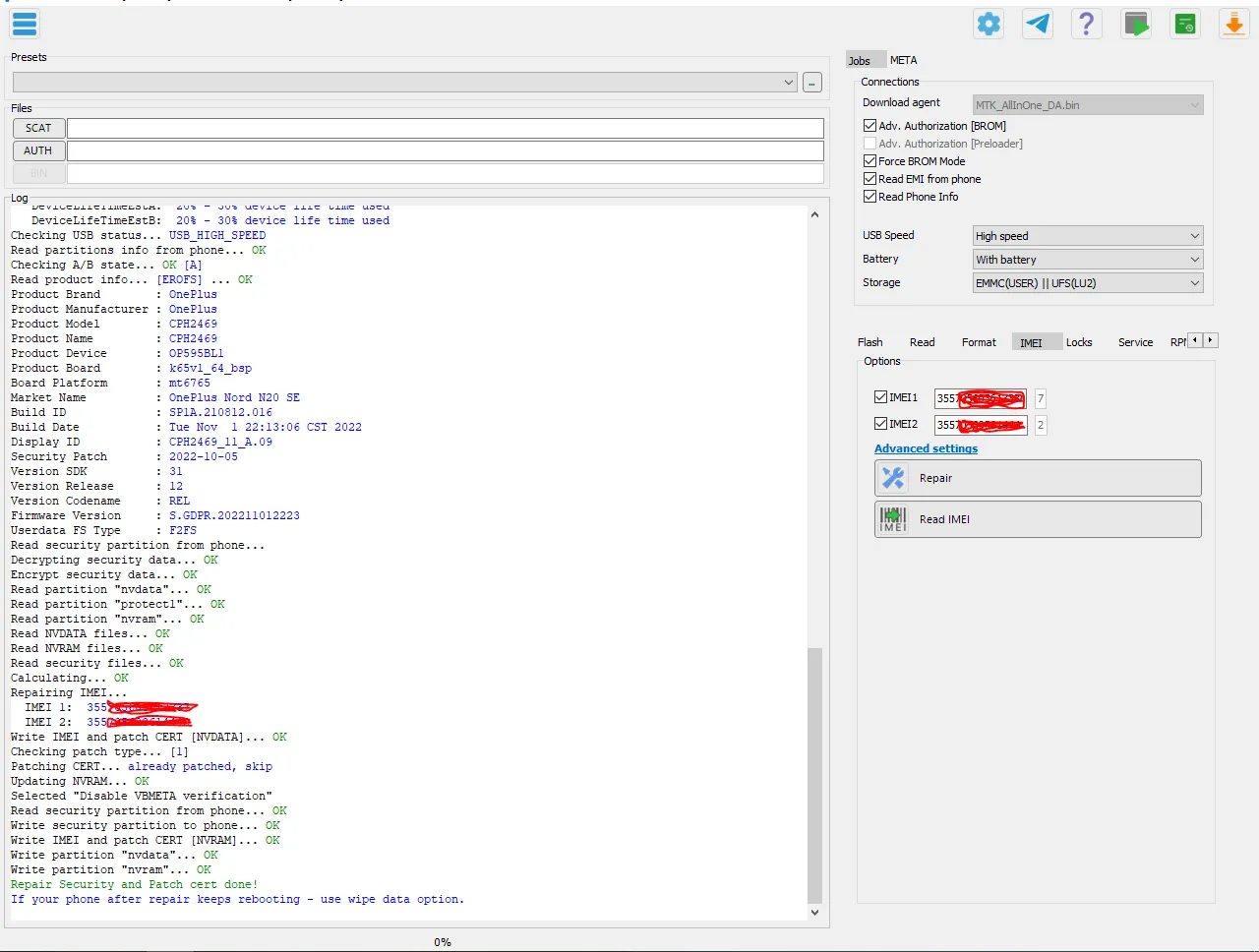This screenshot has height=952, width=1259.
Task: Click the green log history icon
Action: point(1185,24)
